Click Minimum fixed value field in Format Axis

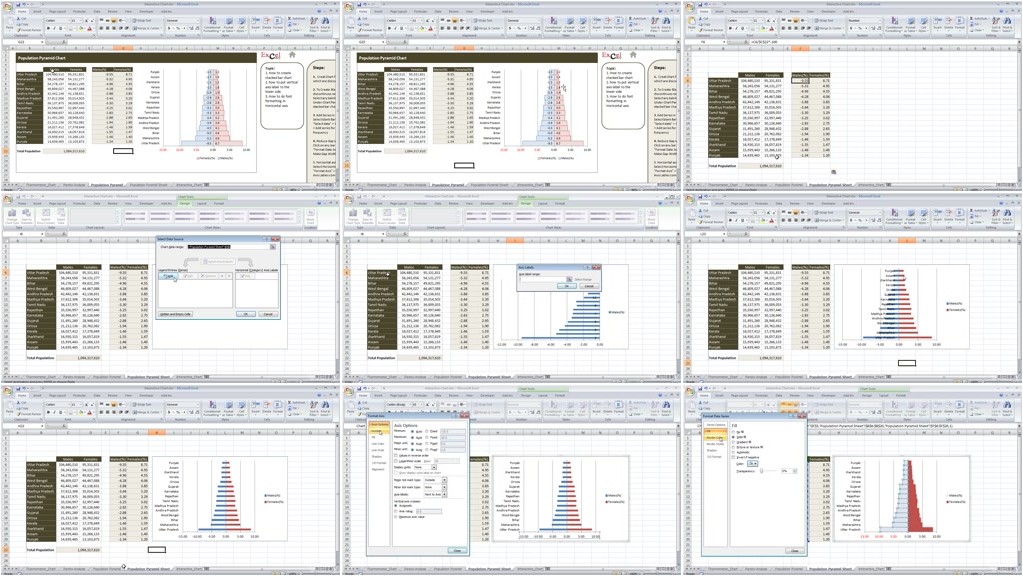(x=453, y=431)
